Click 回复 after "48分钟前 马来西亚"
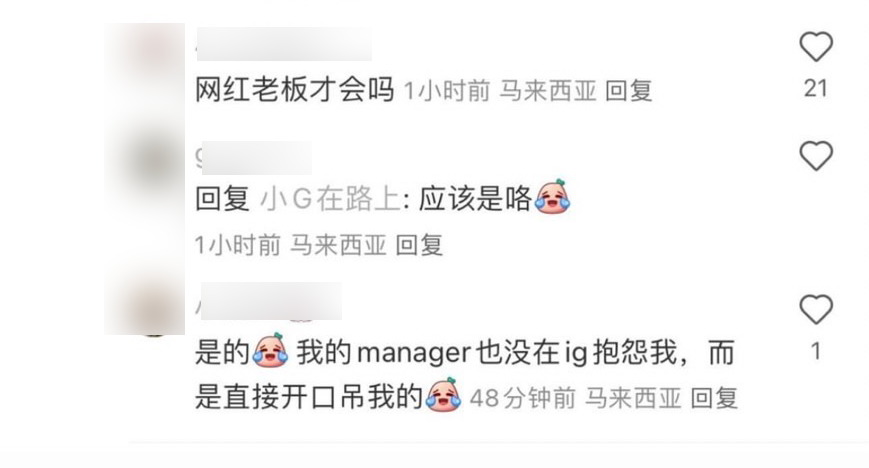869x468 pixels. click(714, 398)
